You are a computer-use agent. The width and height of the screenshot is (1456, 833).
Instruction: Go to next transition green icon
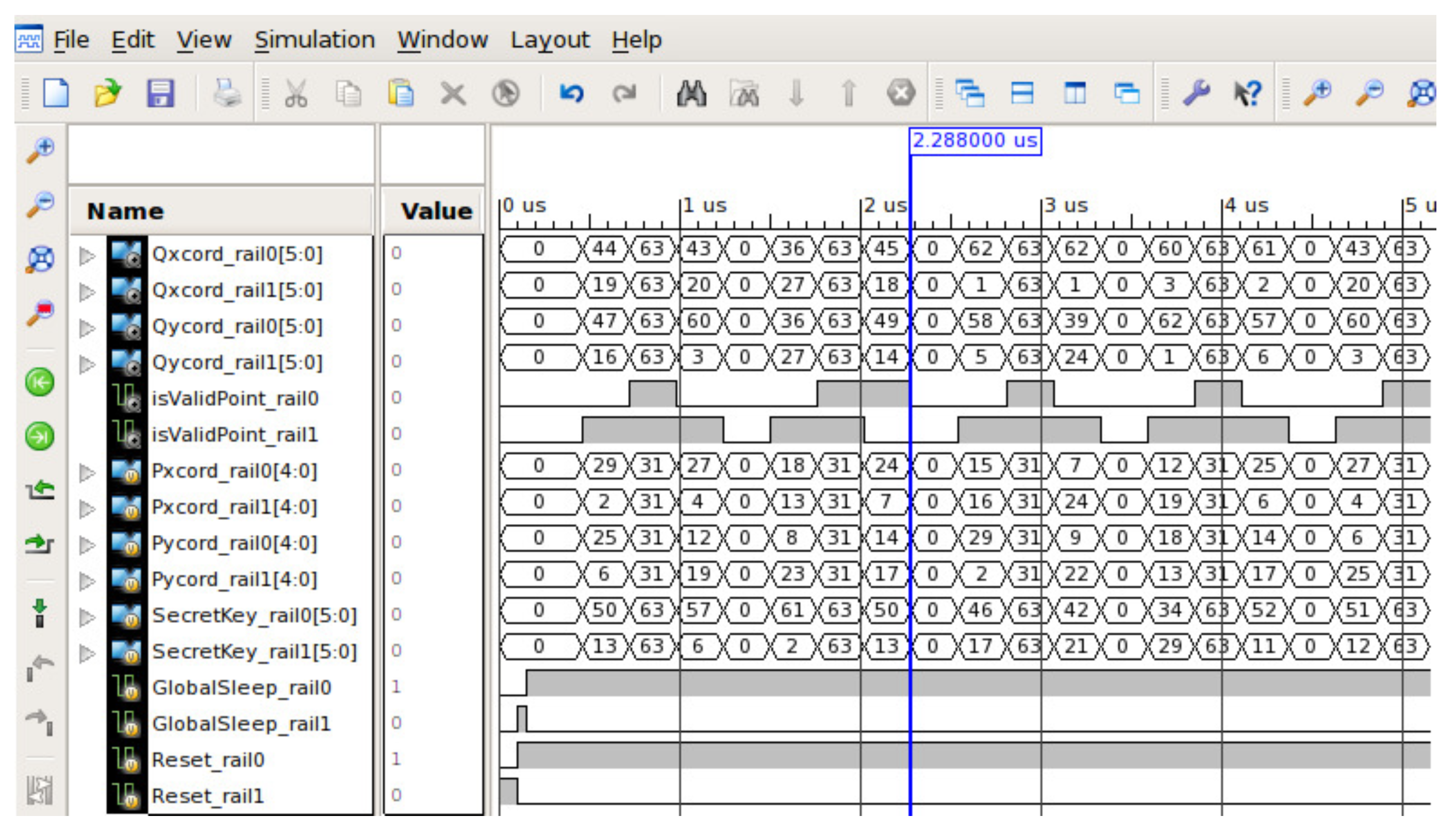click(40, 436)
